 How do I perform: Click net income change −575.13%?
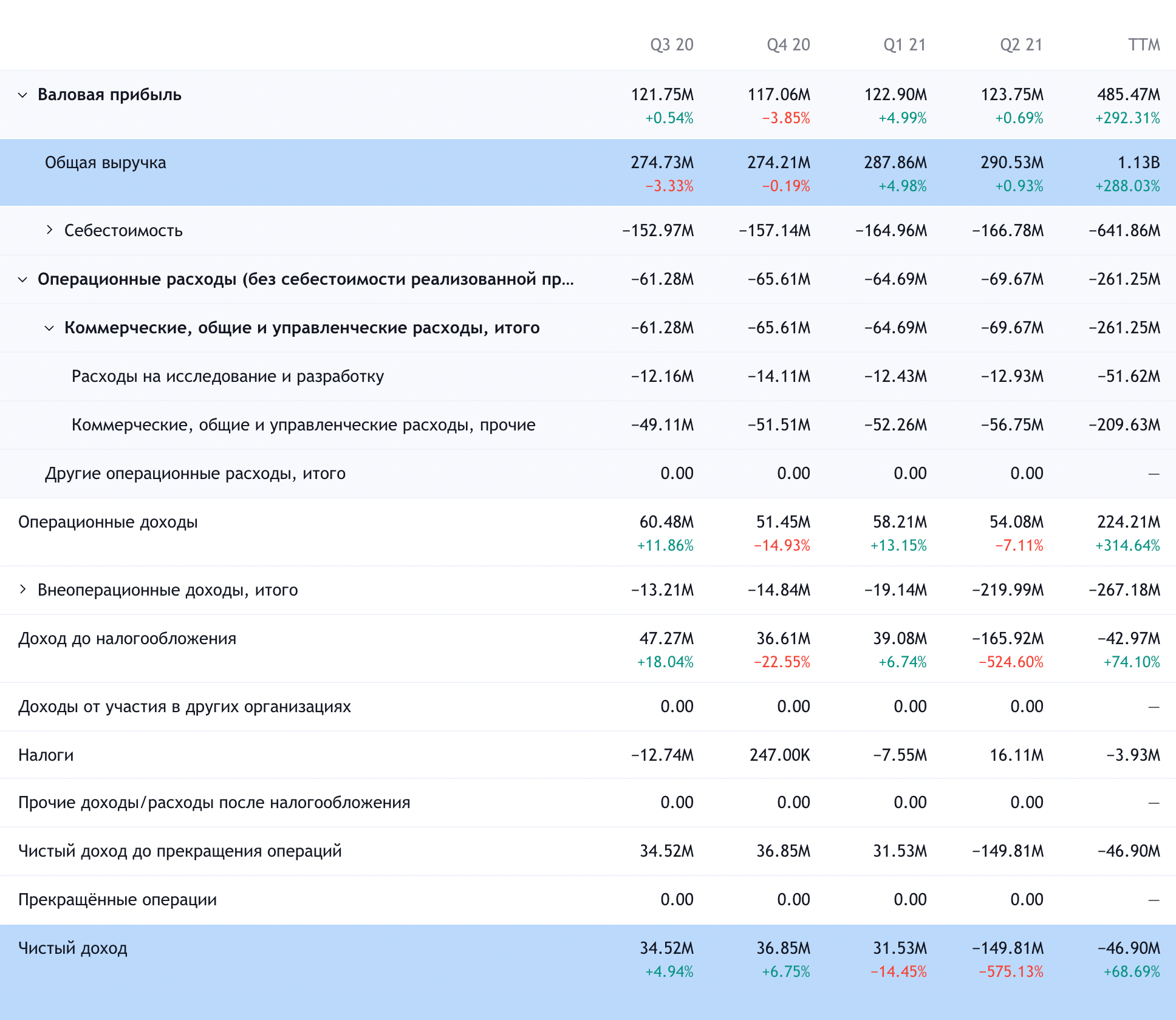tap(1011, 971)
